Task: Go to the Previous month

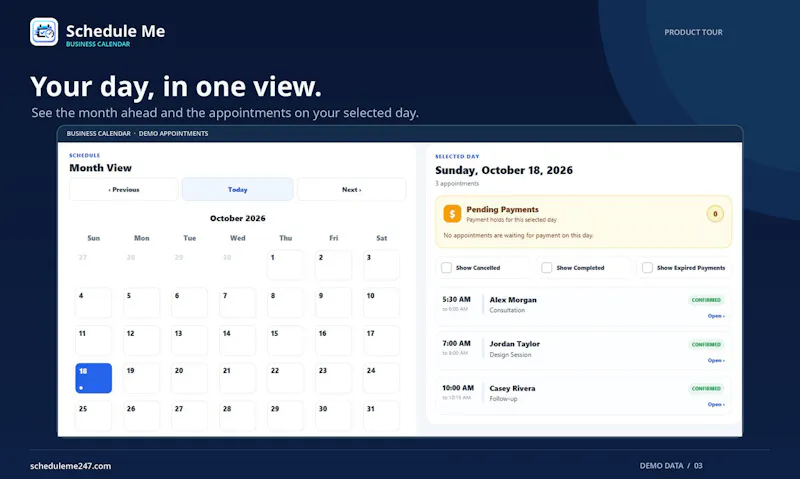Action: [x=124, y=189]
